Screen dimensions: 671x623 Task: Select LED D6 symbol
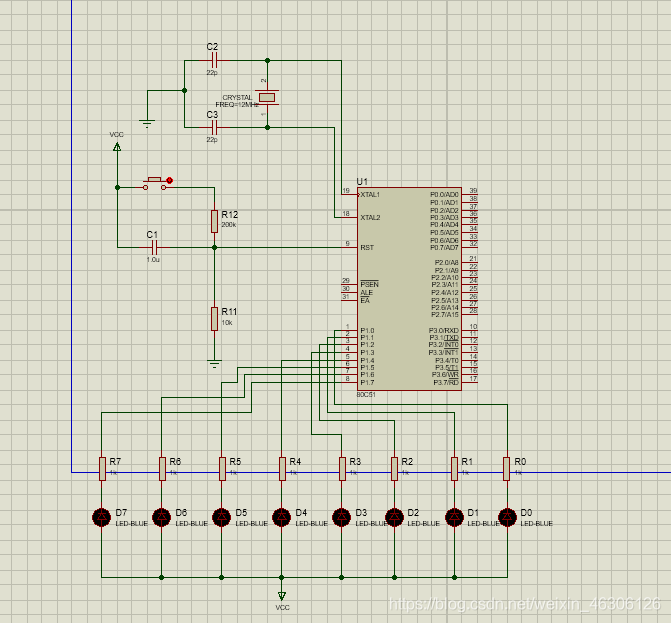pyautogui.click(x=161, y=517)
